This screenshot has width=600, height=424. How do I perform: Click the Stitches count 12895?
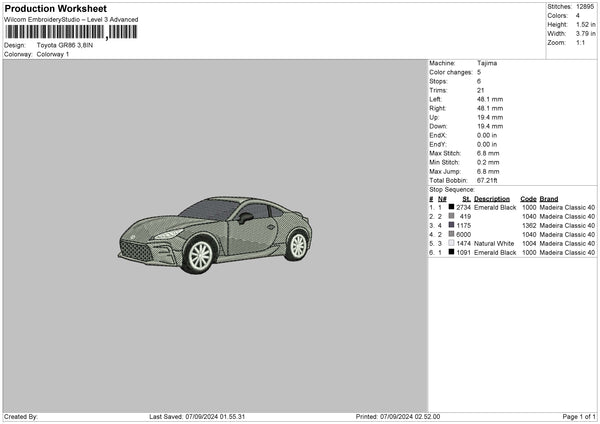[x=587, y=6]
